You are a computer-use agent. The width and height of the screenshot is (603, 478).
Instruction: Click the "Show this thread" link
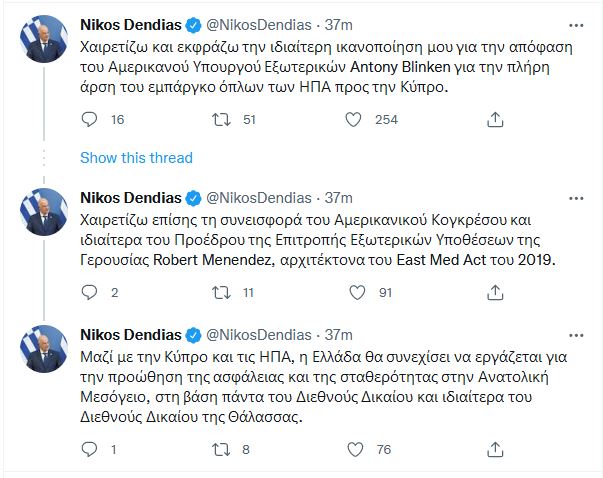point(135,158)
